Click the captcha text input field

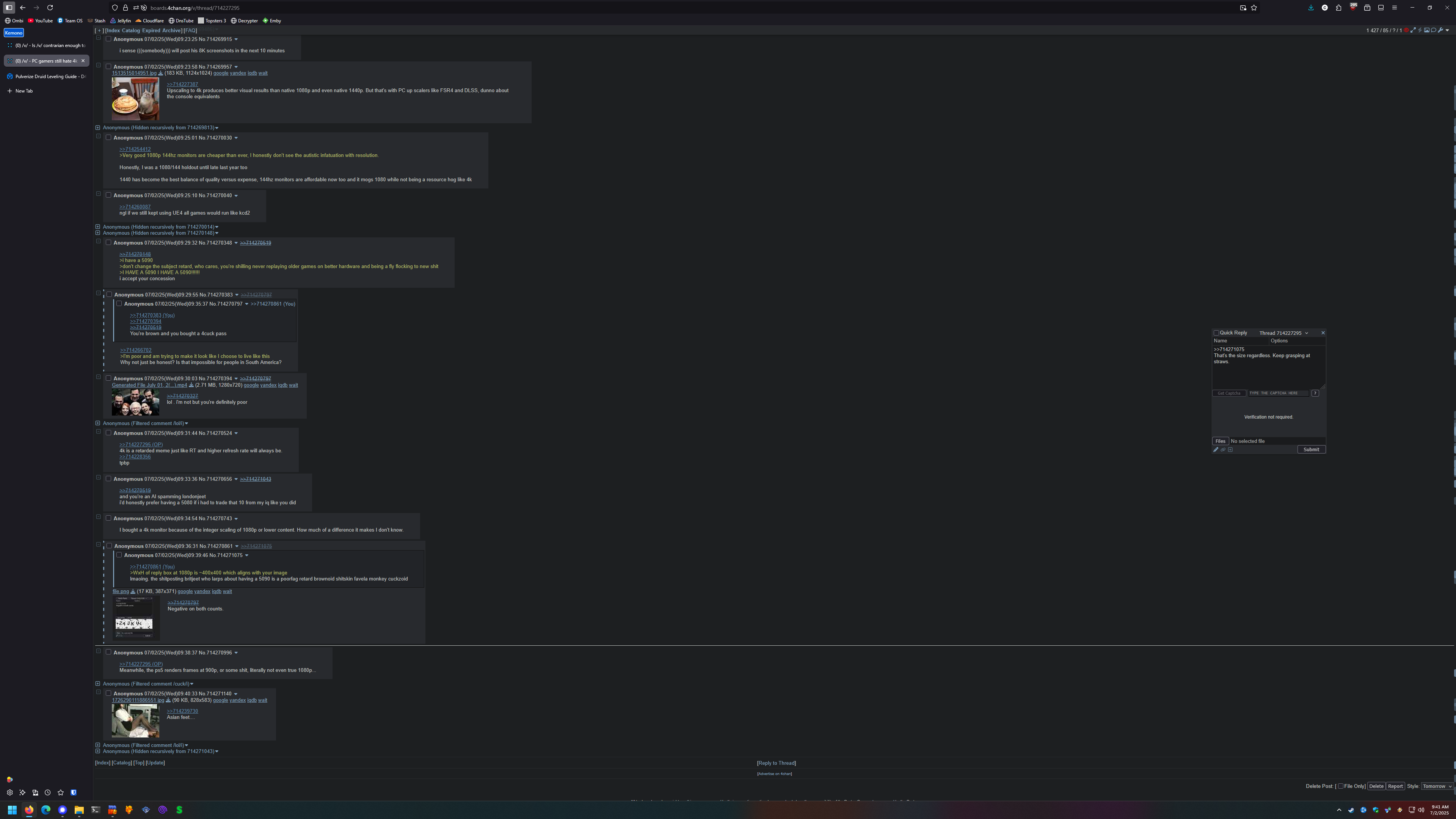[1279, 394]
